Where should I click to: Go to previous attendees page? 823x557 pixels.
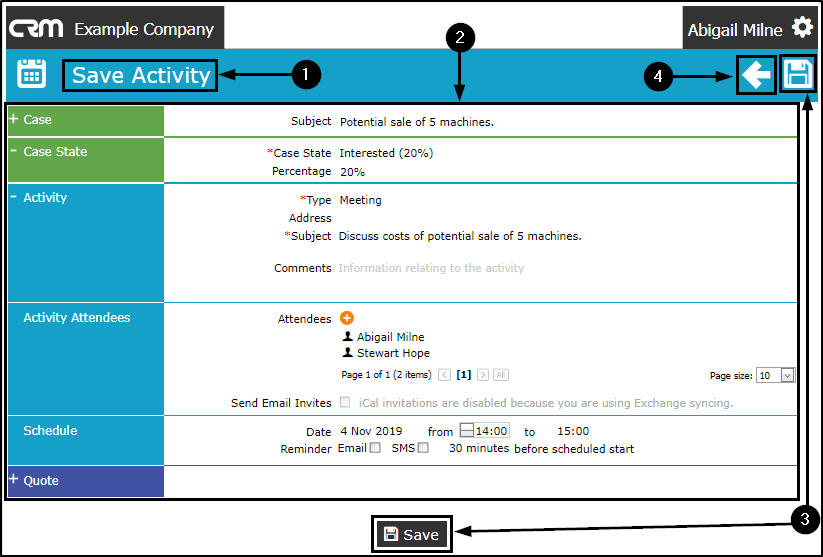coord(444,375)
